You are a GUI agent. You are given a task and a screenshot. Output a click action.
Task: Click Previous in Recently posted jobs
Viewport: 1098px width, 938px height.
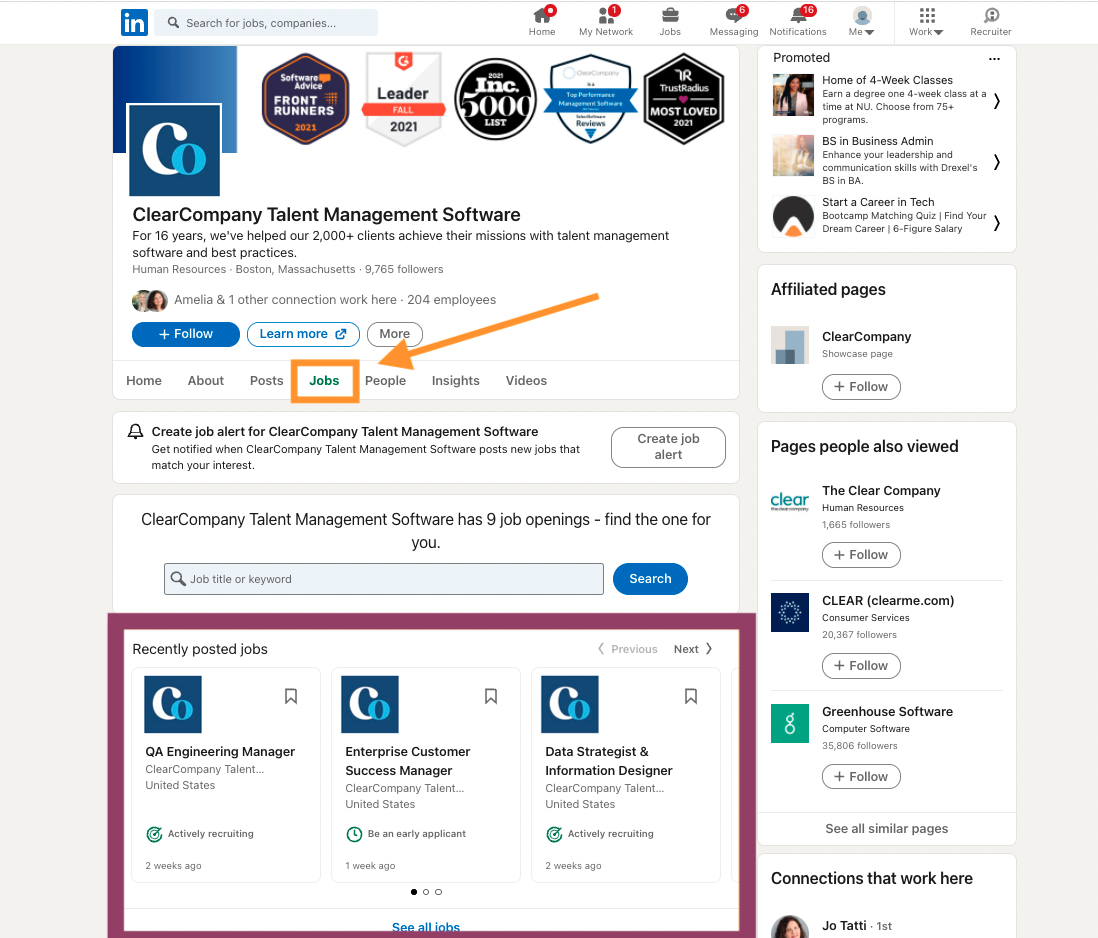point(627,649)
